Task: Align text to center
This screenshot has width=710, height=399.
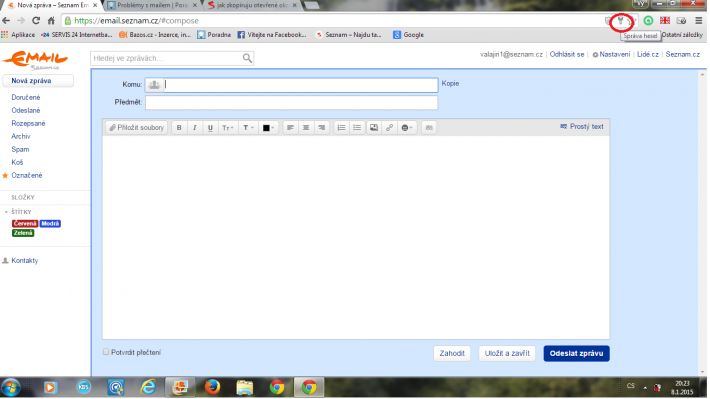Action: point(306,128)
